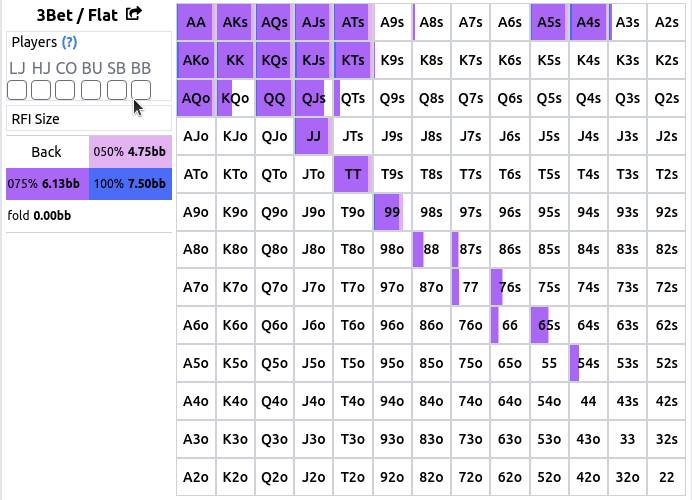Click the AA hand cell
Image resolution: width=692 pixels, height=500 pixels.
(197, 22)
